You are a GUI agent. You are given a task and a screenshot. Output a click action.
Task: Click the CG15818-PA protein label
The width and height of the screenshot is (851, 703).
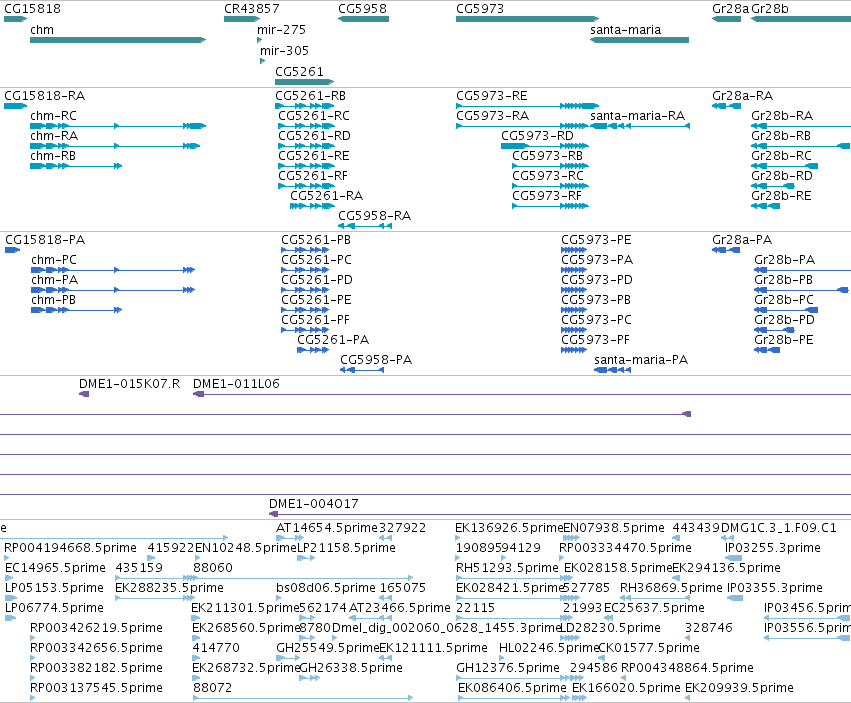tap(45, 240)
